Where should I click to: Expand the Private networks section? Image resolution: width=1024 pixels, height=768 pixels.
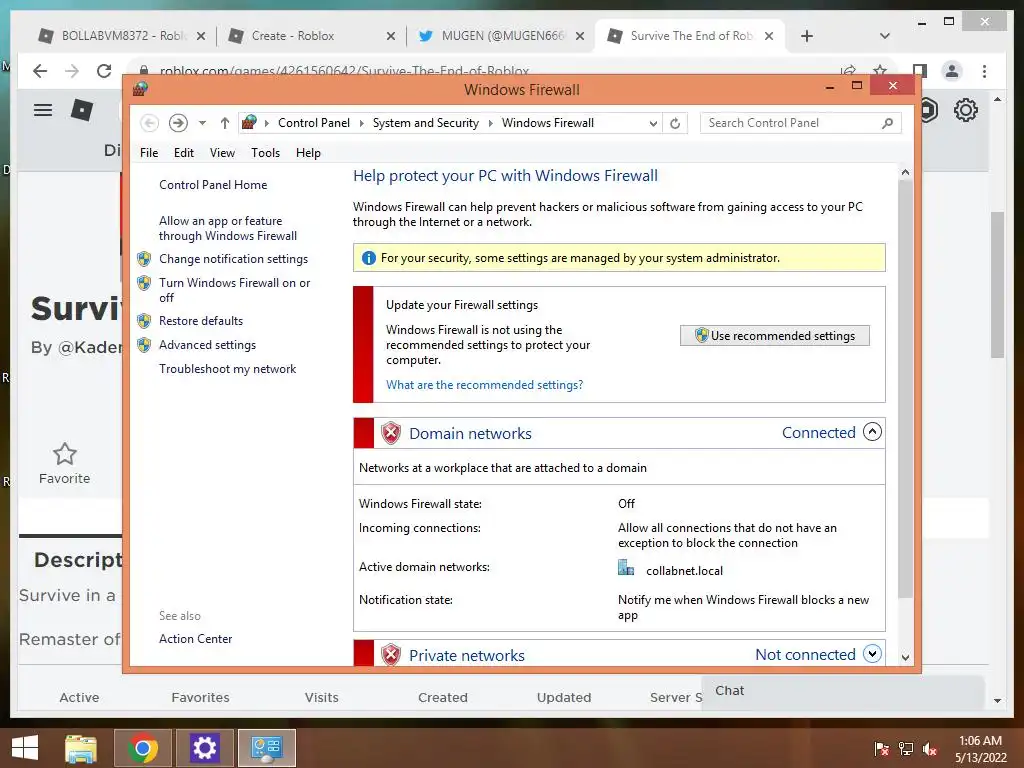pos(872,654)
